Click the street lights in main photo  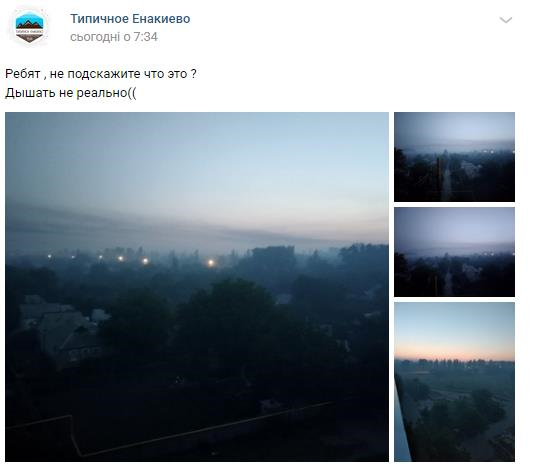coord(131,259)
